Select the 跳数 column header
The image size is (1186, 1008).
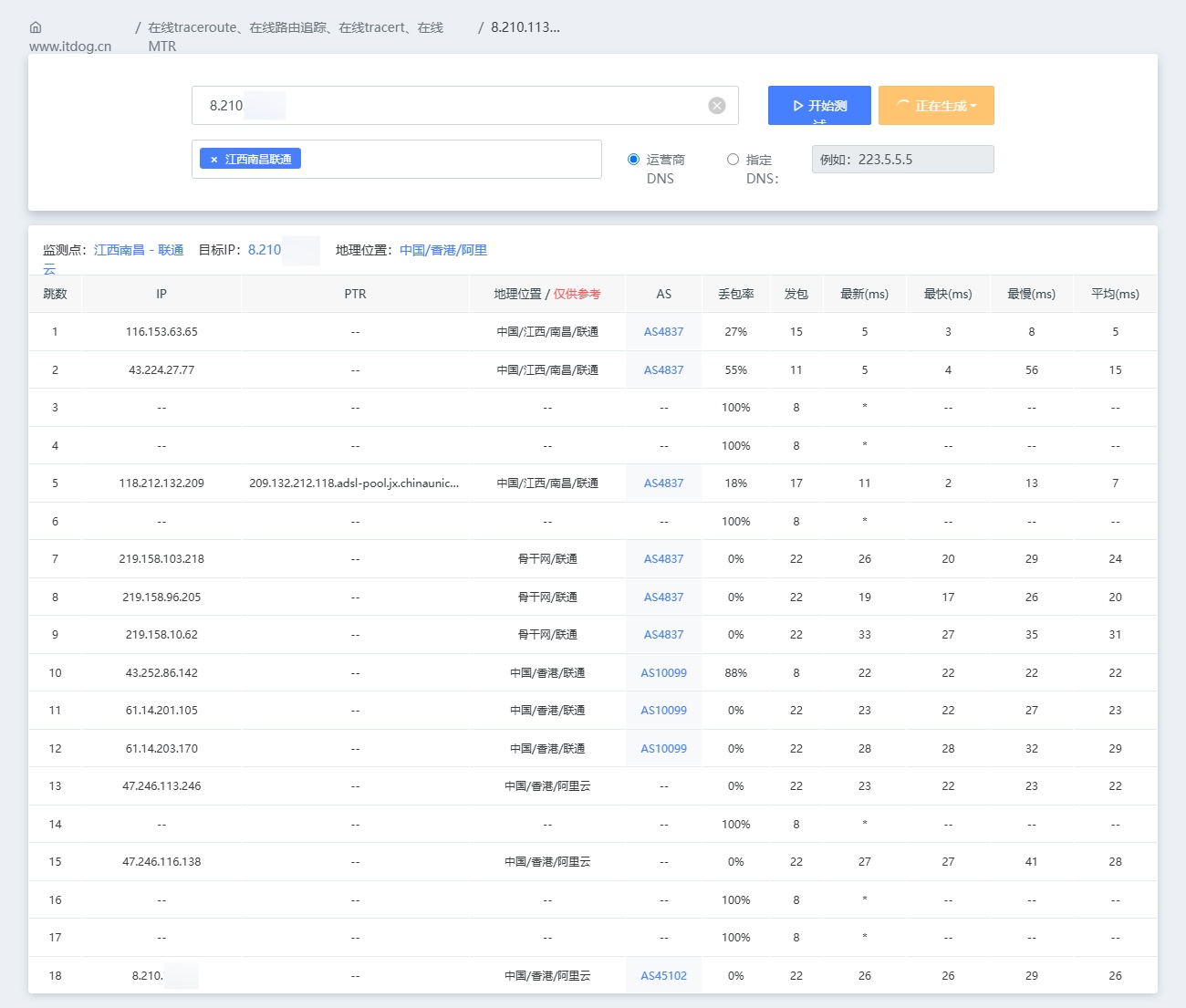click(x=55, y=294)
